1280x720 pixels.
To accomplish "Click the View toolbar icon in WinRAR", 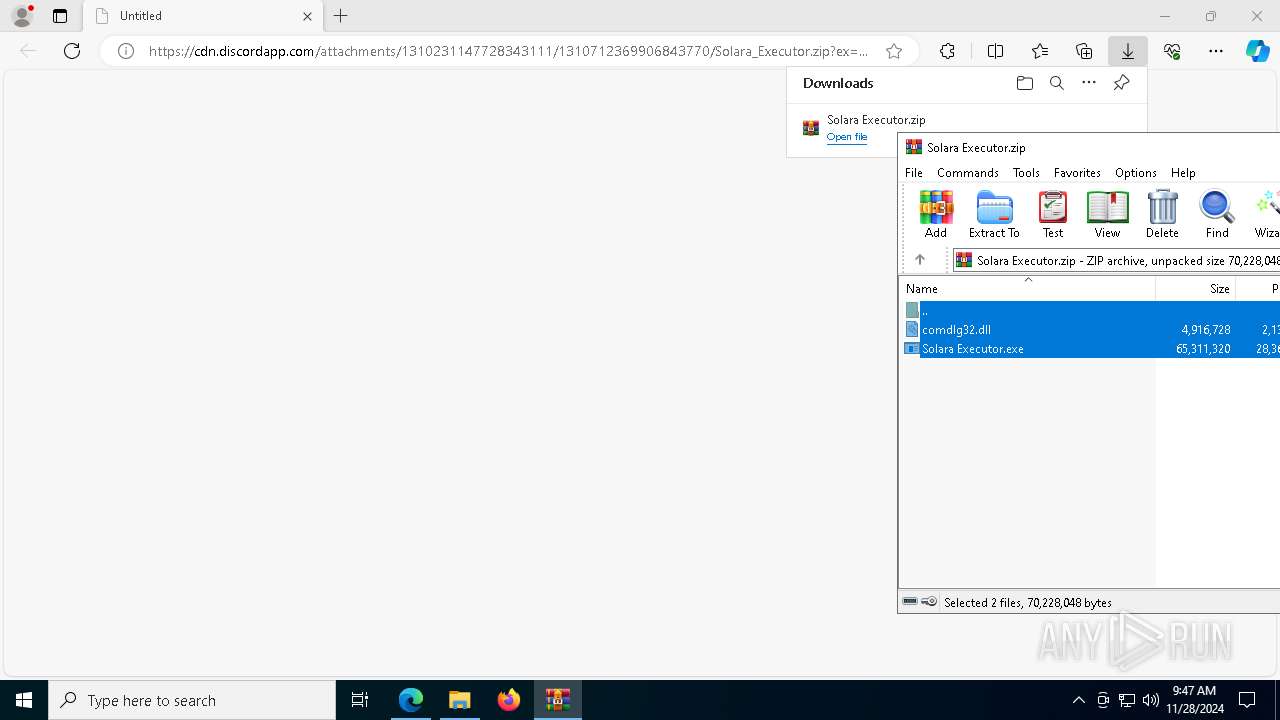I will click(x=1107, y=214).
